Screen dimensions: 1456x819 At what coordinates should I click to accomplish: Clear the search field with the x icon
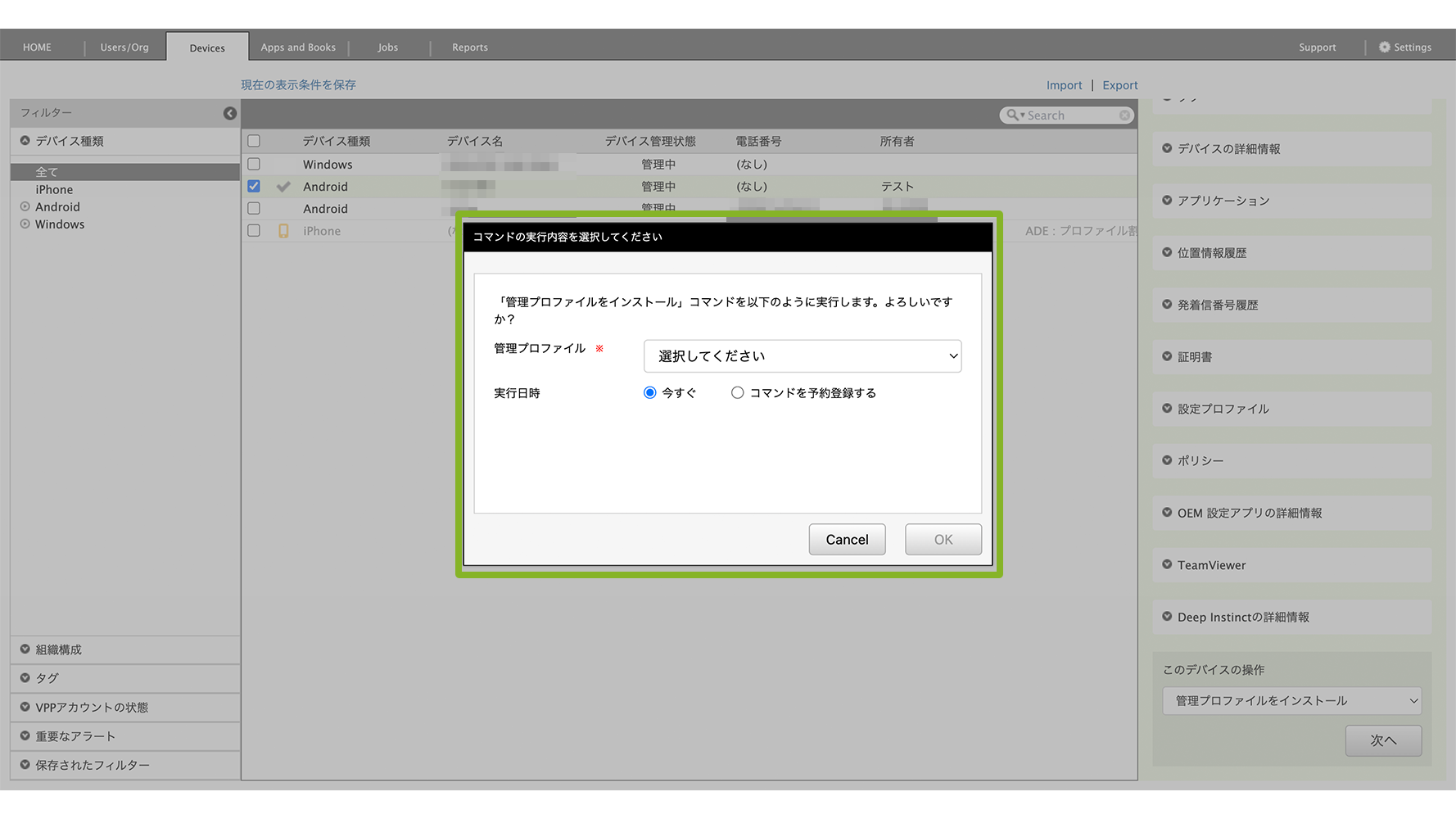[x=1124, y=115]
